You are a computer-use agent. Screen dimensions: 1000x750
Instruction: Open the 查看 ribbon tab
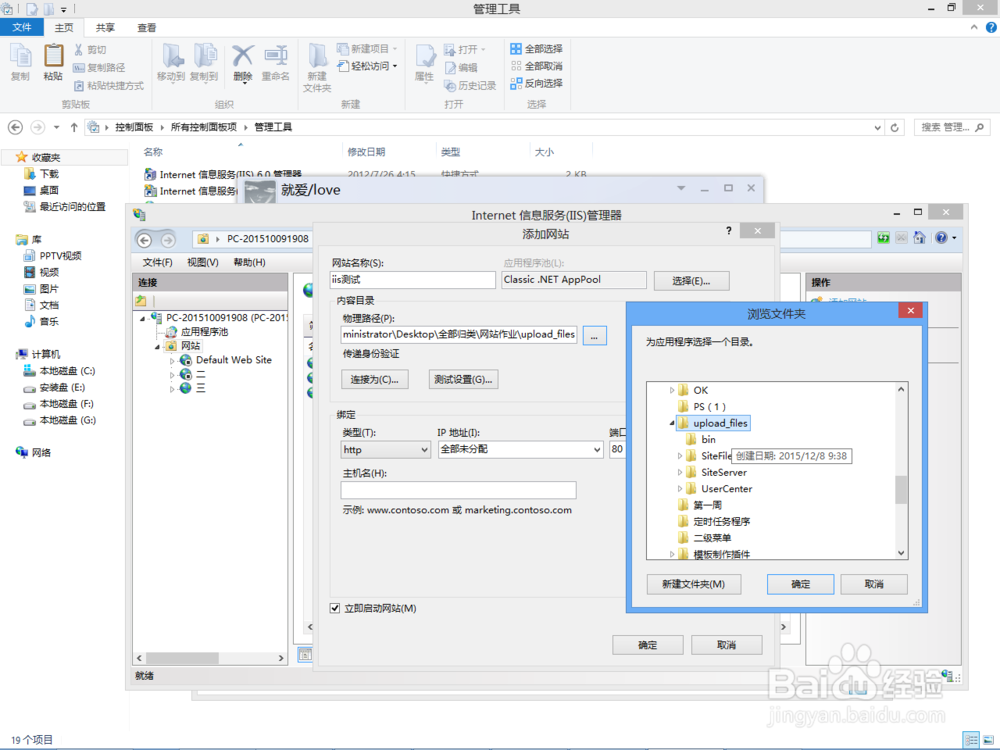(x=146, y=27)
